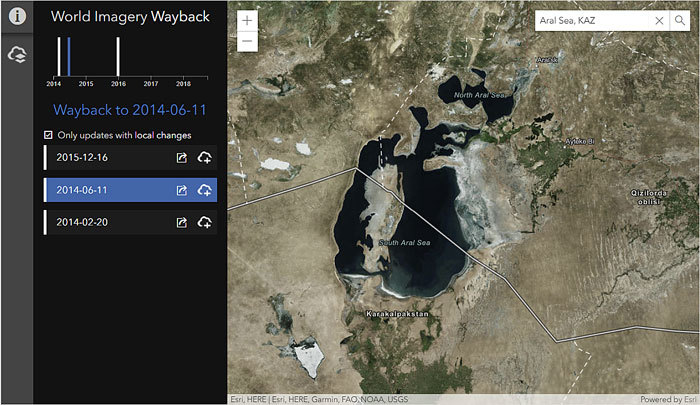Zoom in on the map
Image resolution: width=700 pixels, height=405 pixels.
point(247,21)
